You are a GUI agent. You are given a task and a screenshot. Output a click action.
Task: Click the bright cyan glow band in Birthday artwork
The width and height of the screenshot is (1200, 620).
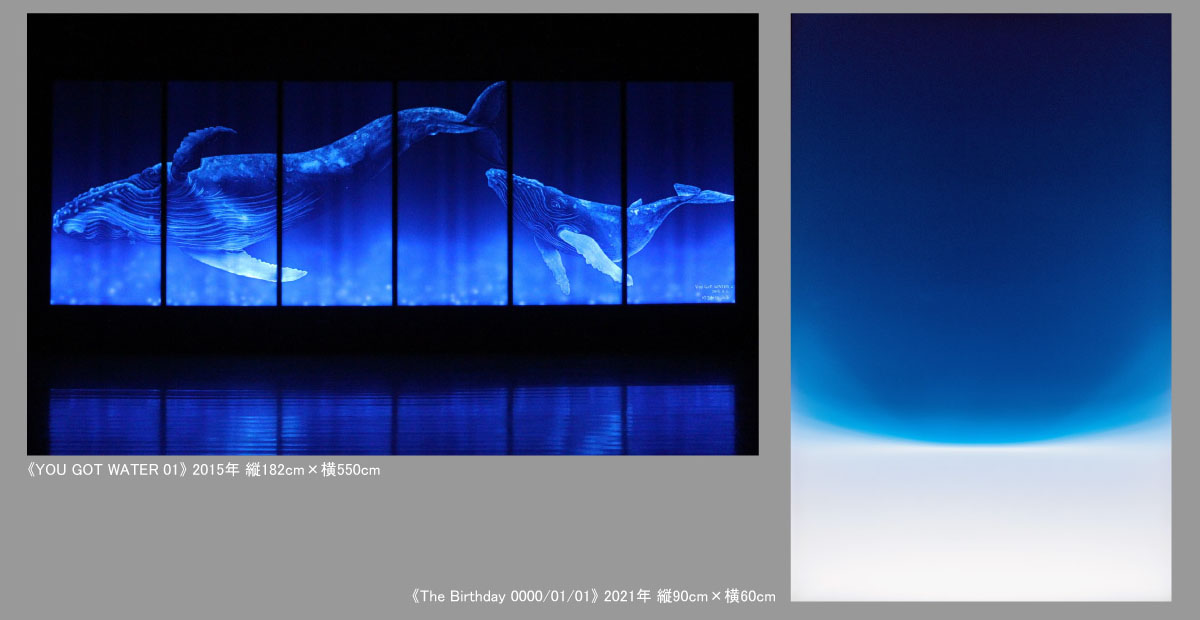click(x=980, y=425)
